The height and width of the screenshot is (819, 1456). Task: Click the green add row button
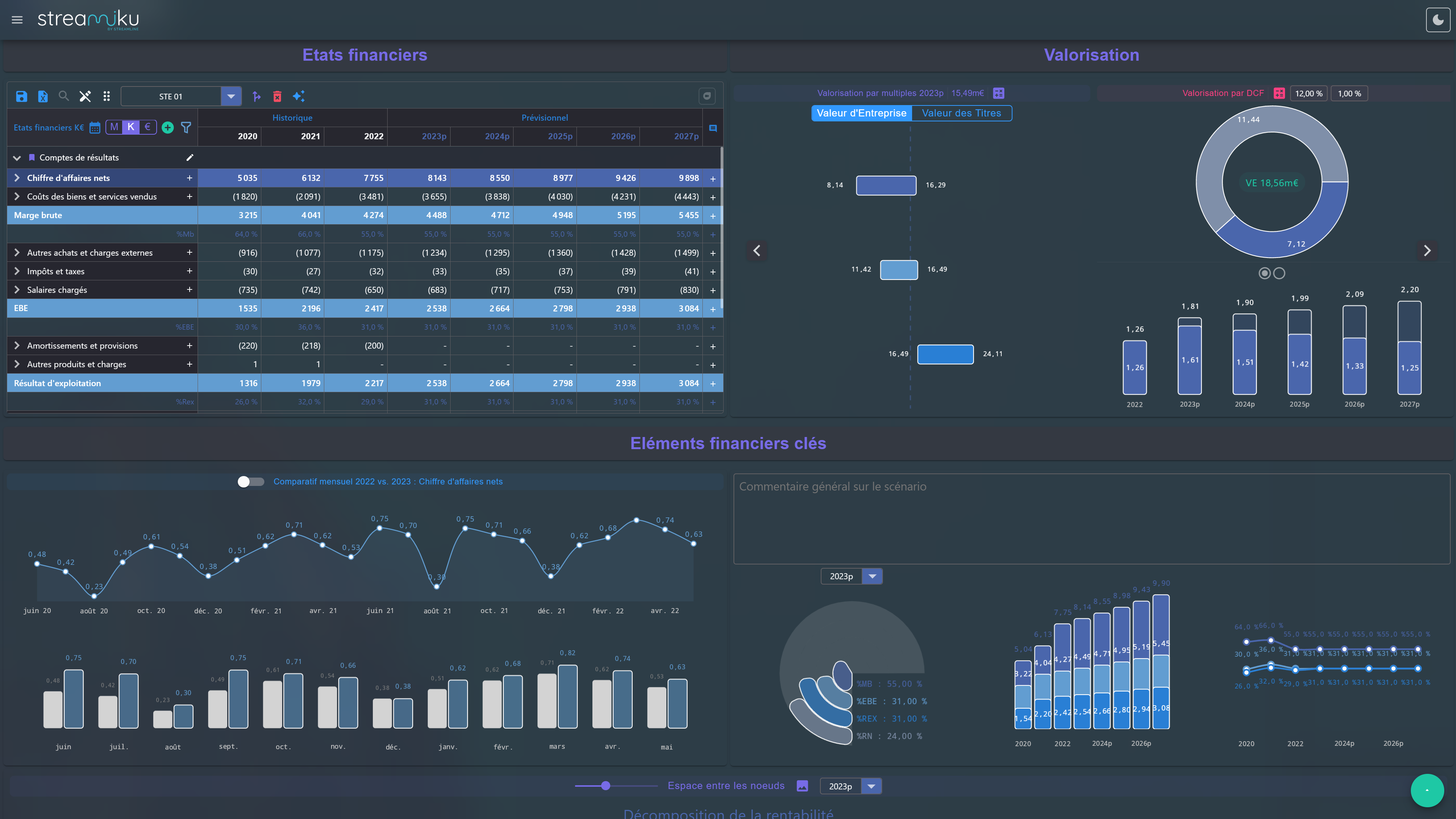pyautogui.click(x=167, y=128)
